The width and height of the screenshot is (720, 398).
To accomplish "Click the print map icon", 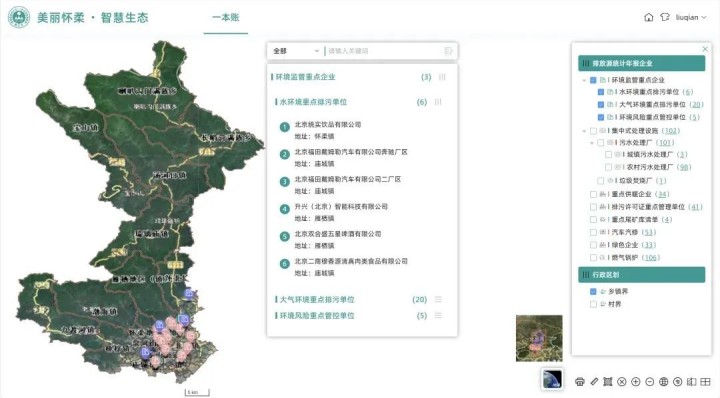I will [579, 381].
